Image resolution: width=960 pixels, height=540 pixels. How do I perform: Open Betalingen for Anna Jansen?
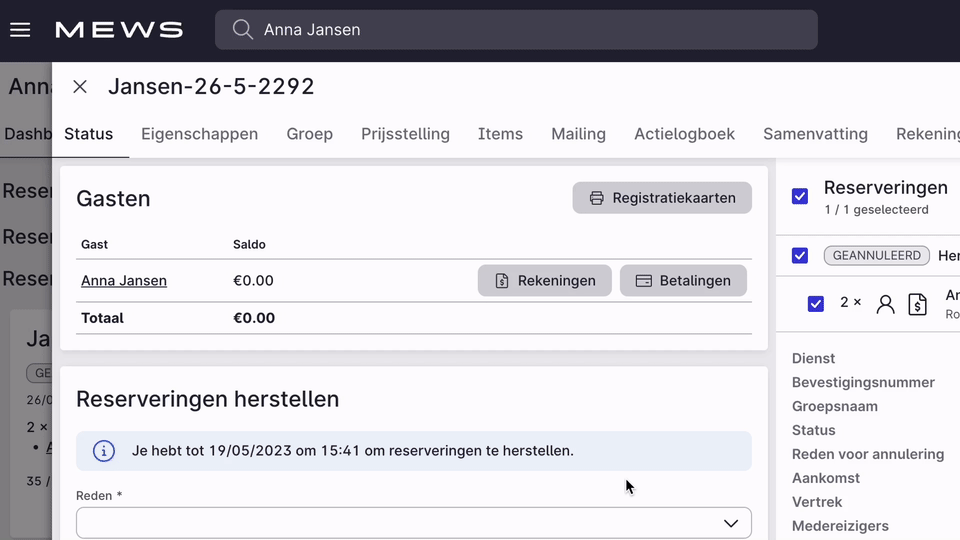click(685, 281)
